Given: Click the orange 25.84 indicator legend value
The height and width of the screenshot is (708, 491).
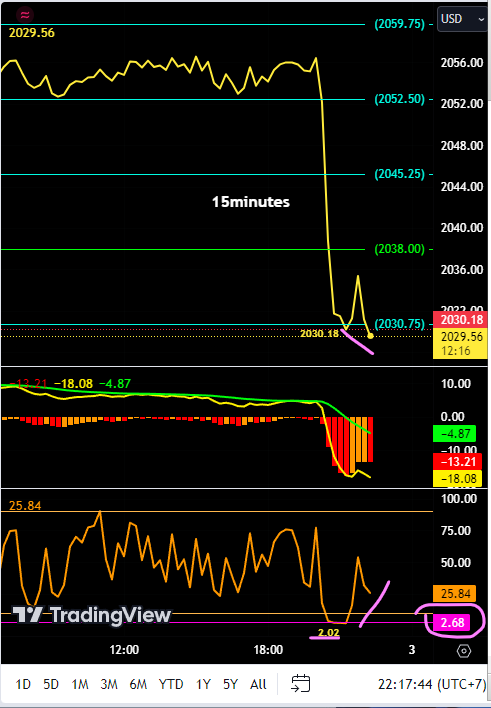Looking at the screenshot, I should (x=25, y=506).
